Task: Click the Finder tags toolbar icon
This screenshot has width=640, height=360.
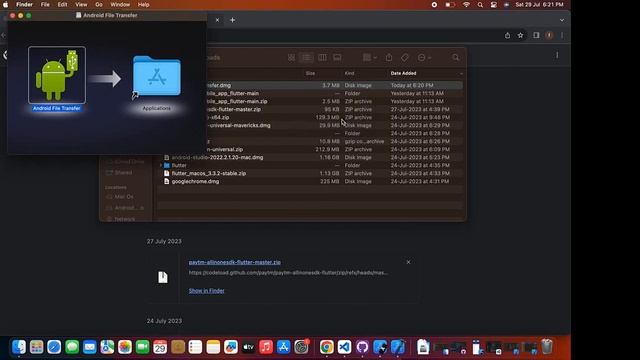Action: 404,58
